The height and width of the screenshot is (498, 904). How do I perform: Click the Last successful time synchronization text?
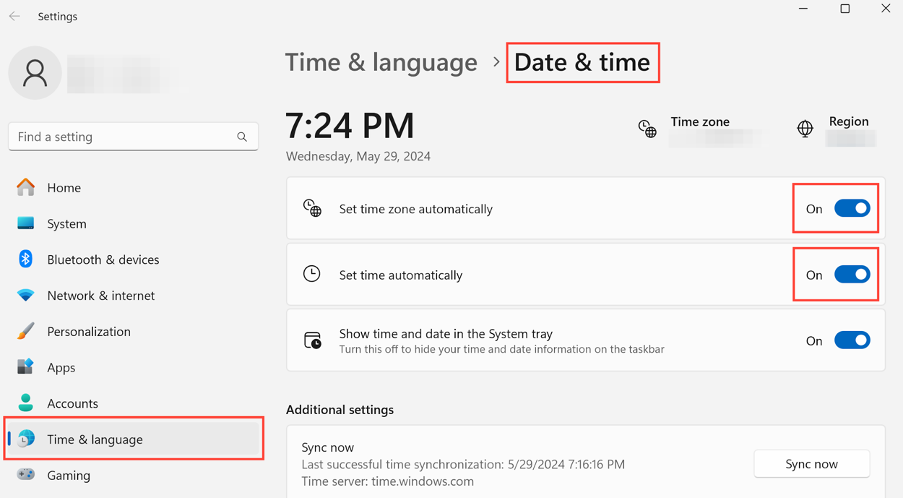tap(463, 464)
